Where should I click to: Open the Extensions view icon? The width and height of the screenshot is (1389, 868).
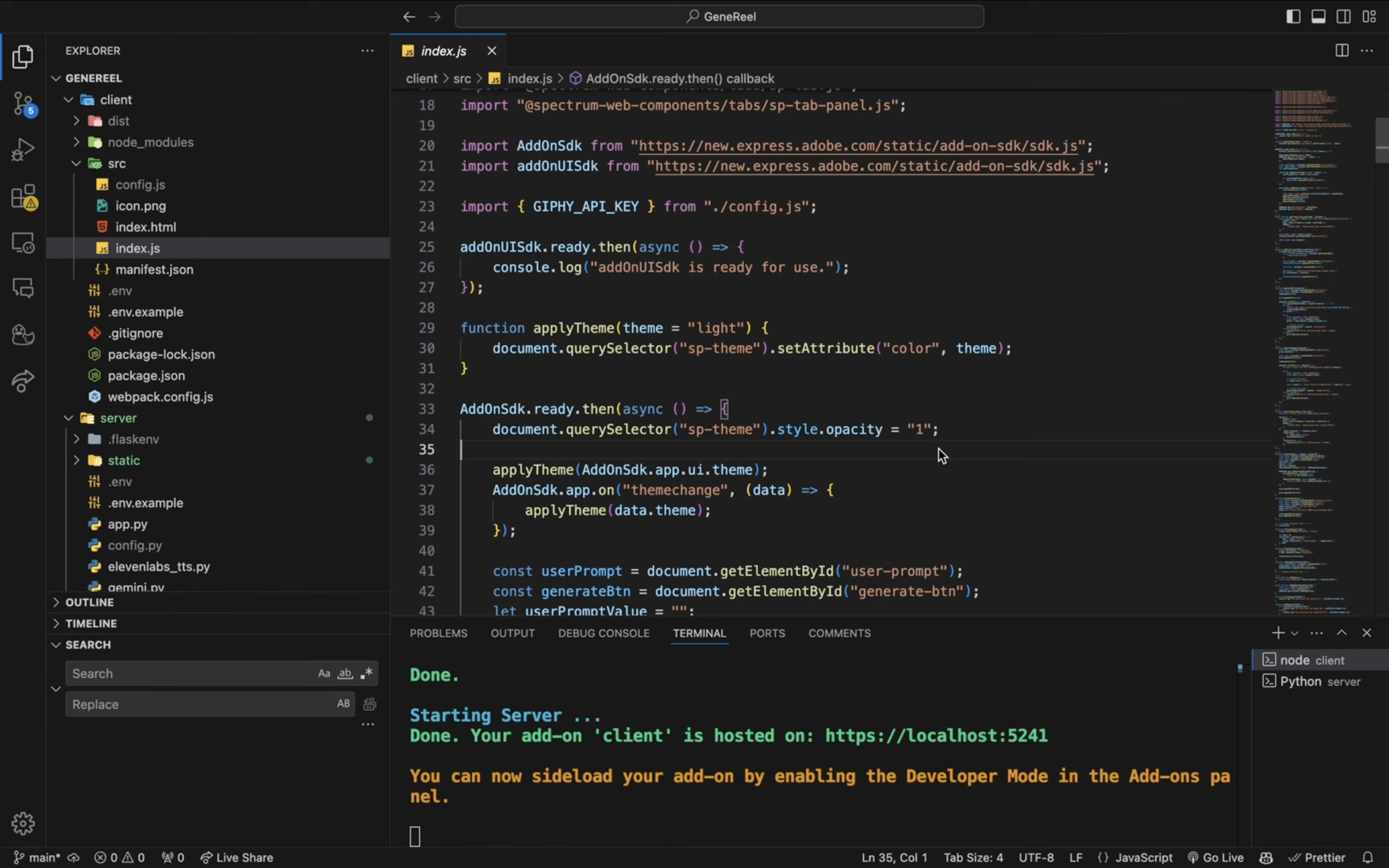(23, 197)
